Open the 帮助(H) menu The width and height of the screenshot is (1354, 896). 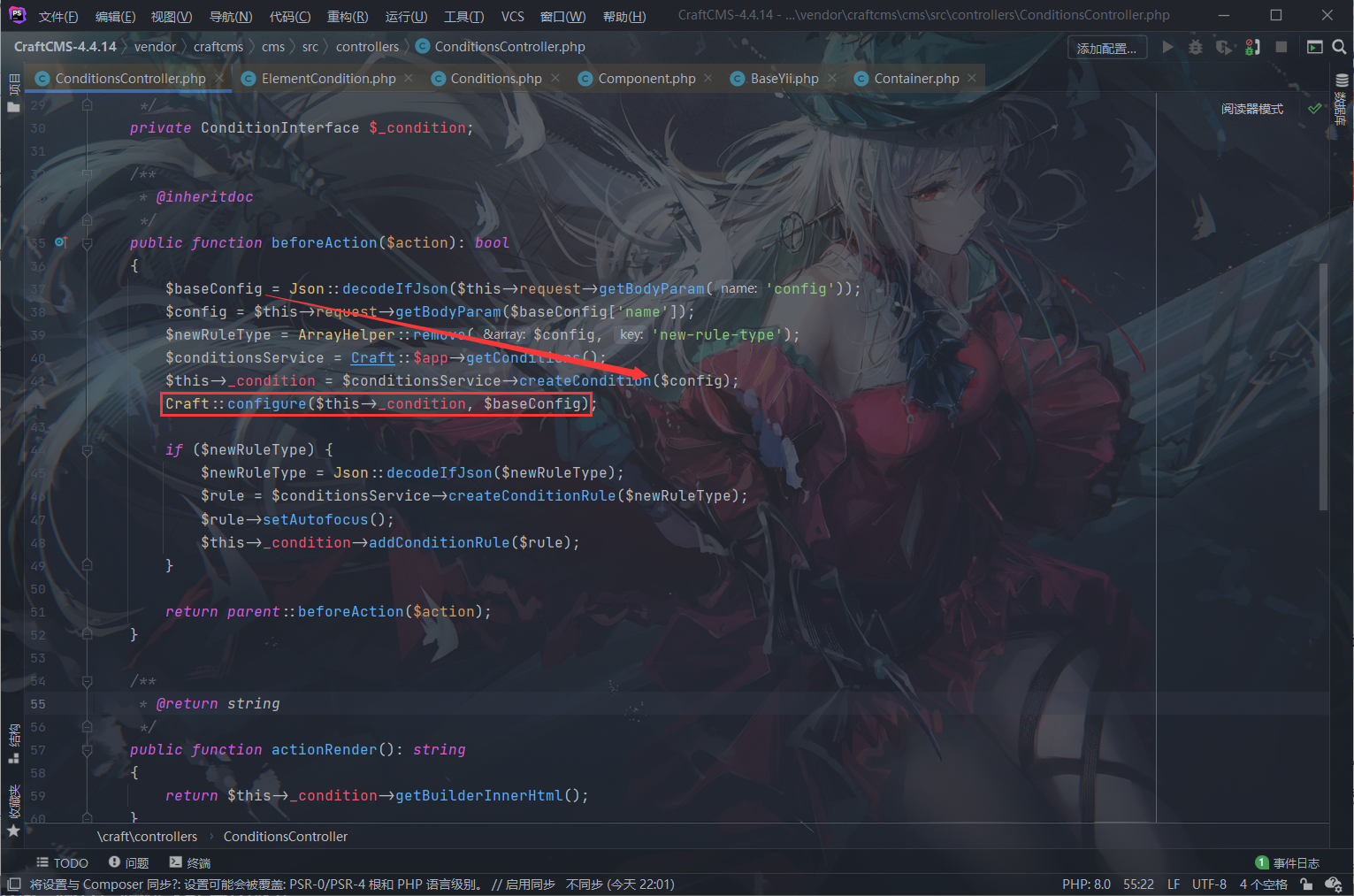624,16
